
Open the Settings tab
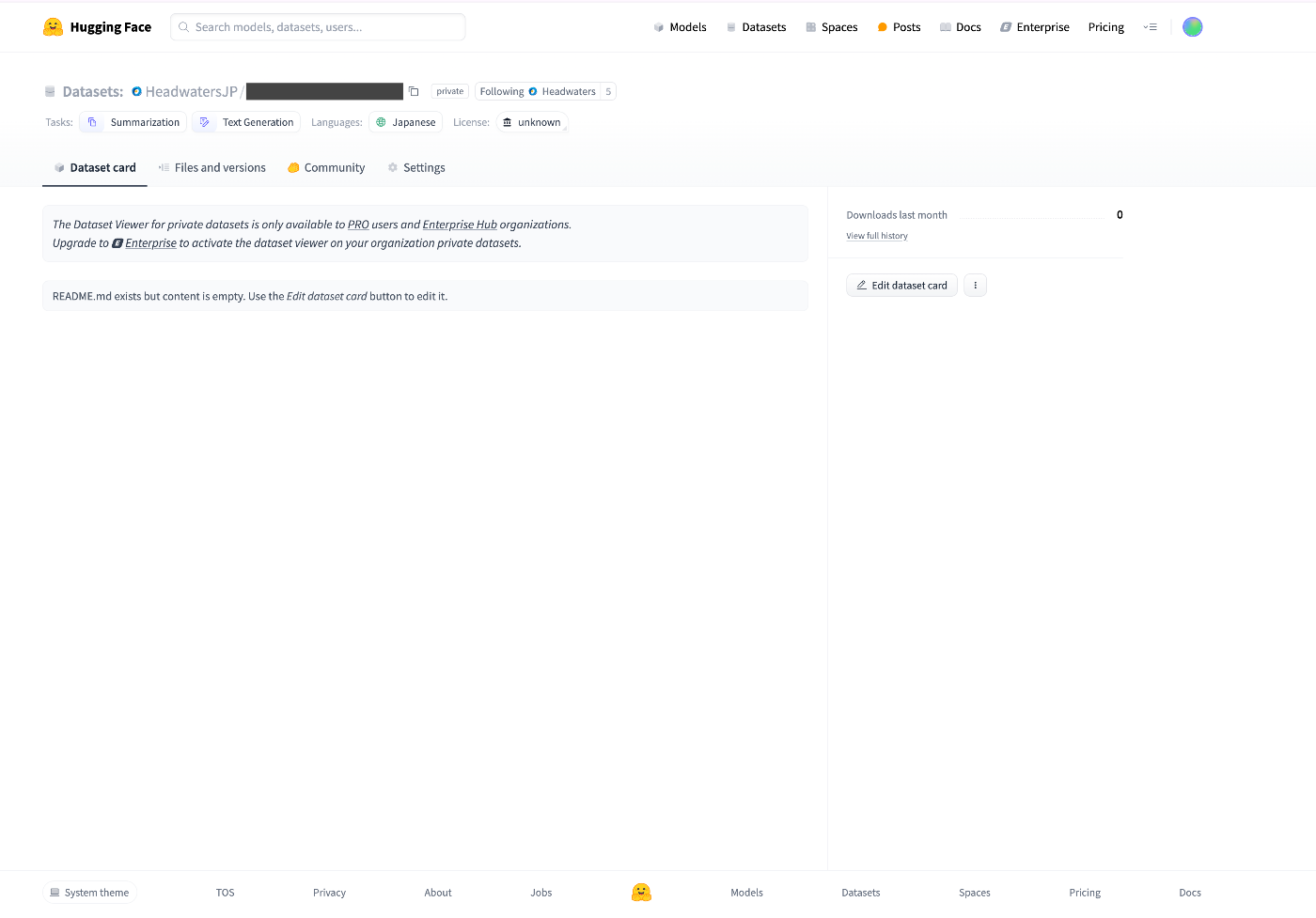click(416, 167)
